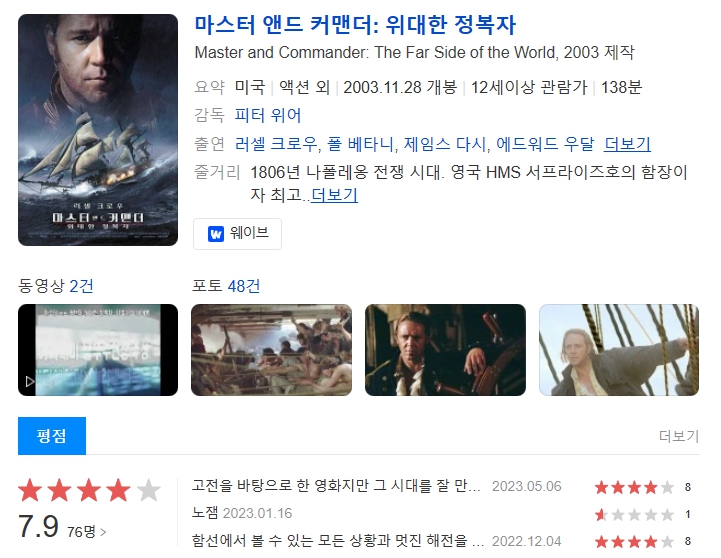Open the movie title link 마스터 앤드 커맨더

click(355, 25)
